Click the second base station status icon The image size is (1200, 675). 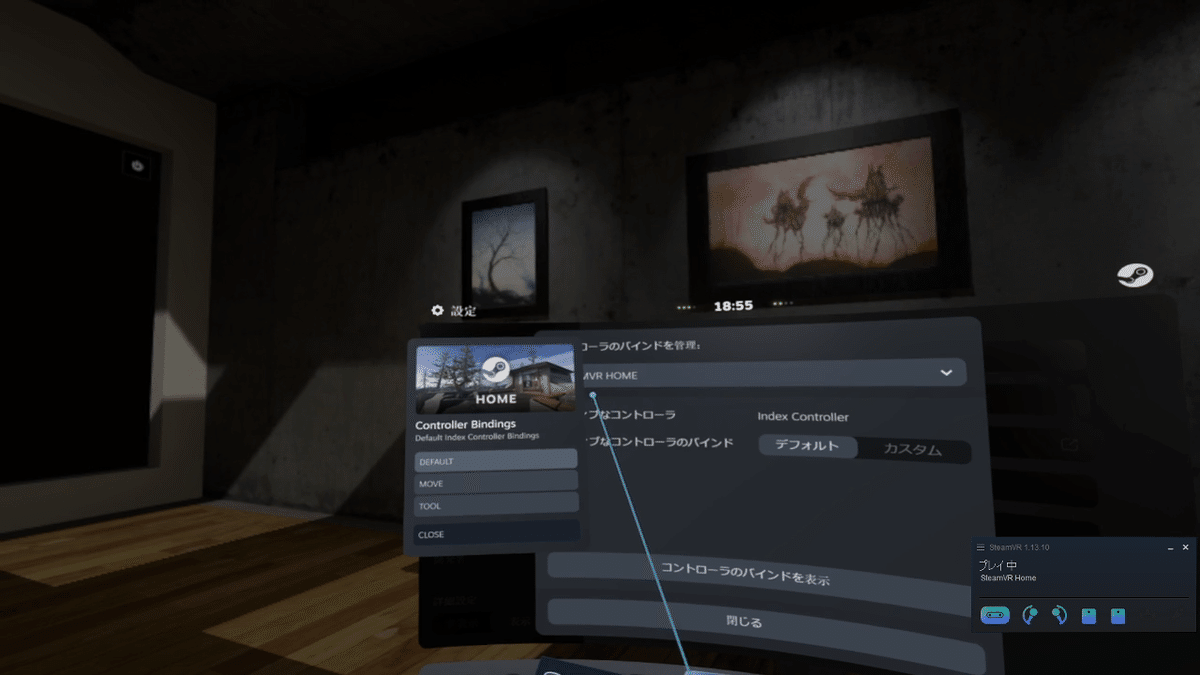tap(1118, 616)
